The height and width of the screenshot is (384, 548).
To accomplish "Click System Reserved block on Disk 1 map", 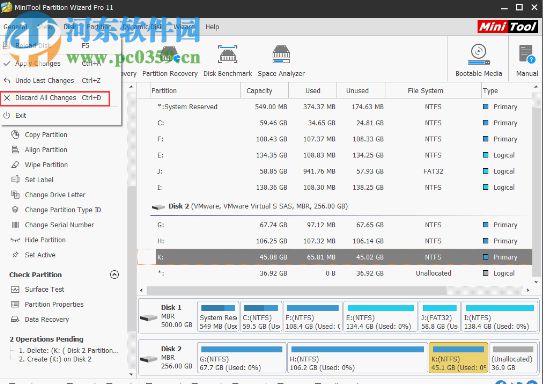I will (x=218, y=317).
